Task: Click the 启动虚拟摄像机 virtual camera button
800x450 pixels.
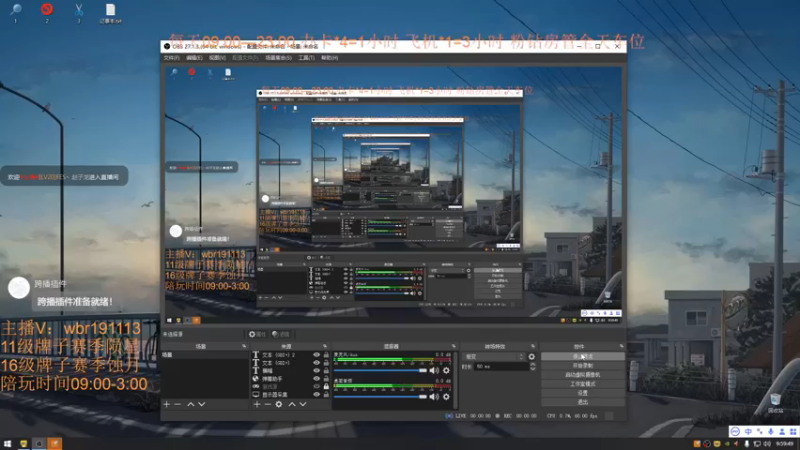Action: tap(583, 374)
